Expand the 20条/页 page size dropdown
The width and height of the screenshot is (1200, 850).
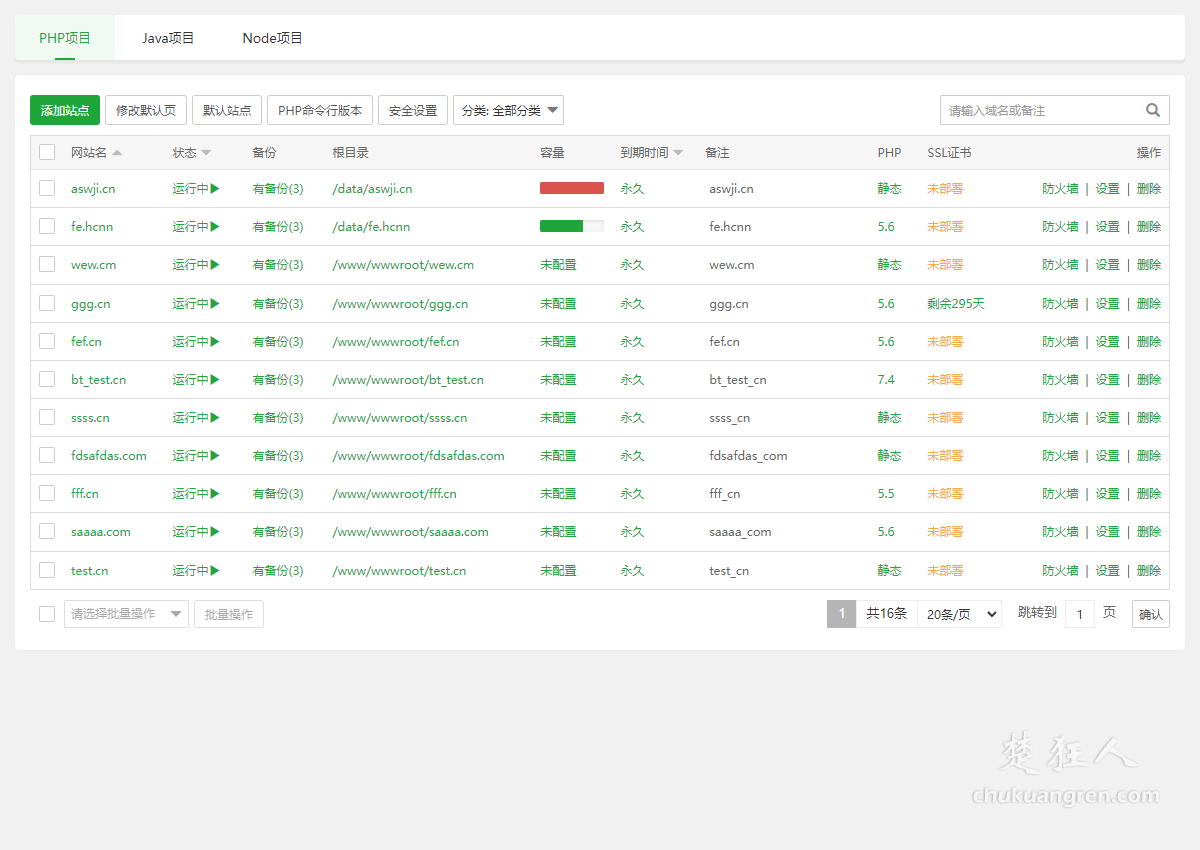click(959, 614)
